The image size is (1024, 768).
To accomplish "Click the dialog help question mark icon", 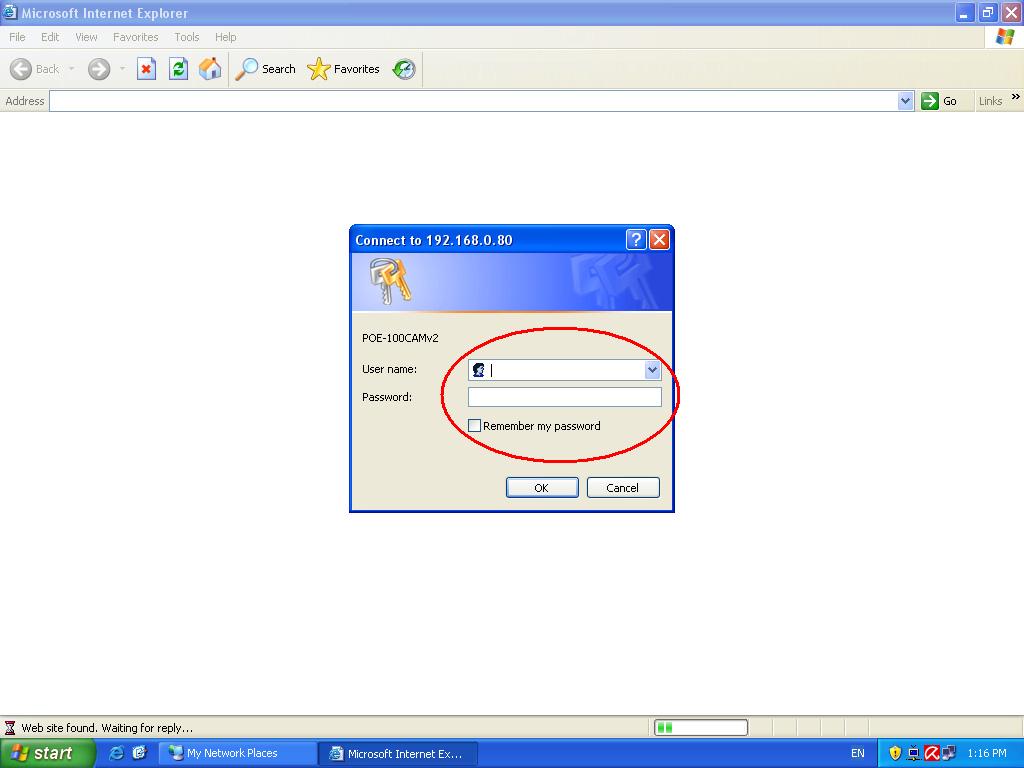I will click(636, 239).
